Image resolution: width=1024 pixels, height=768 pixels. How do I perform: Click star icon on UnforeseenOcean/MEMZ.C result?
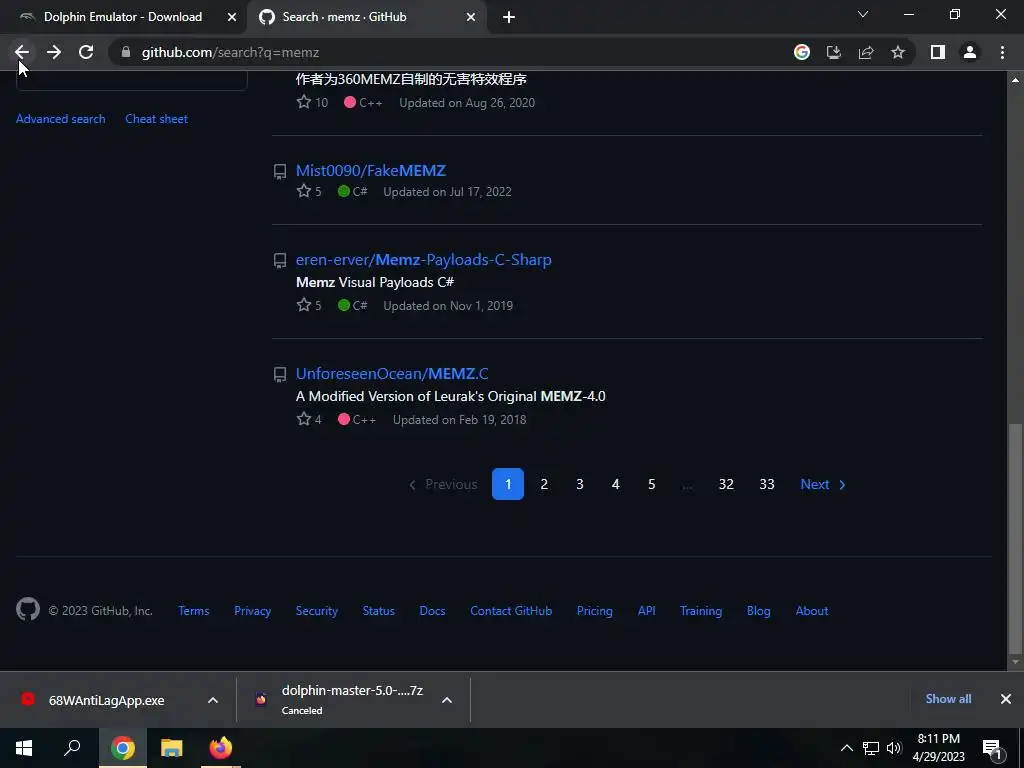(304, 419)
